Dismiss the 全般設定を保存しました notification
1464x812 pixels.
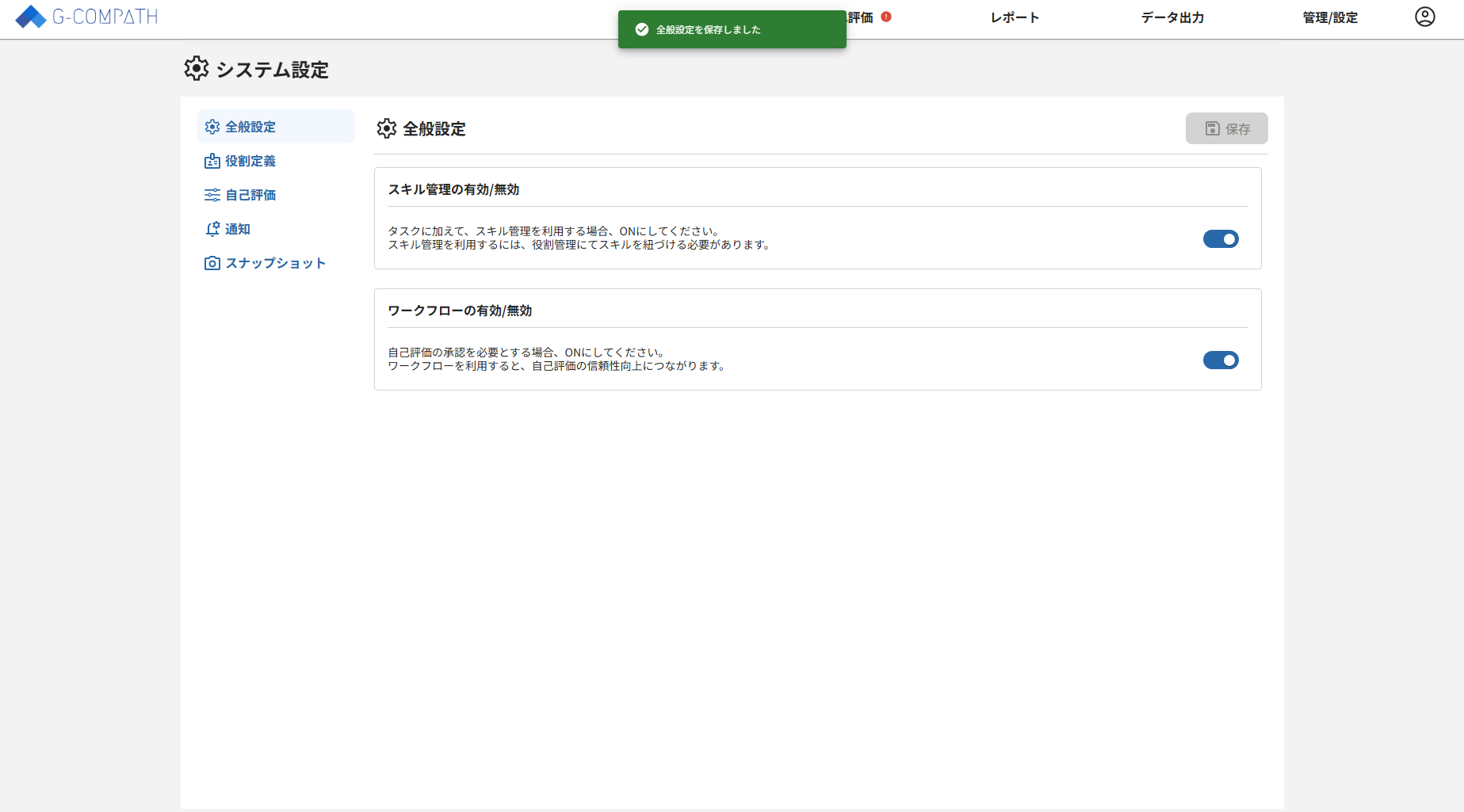coord(731,29)
